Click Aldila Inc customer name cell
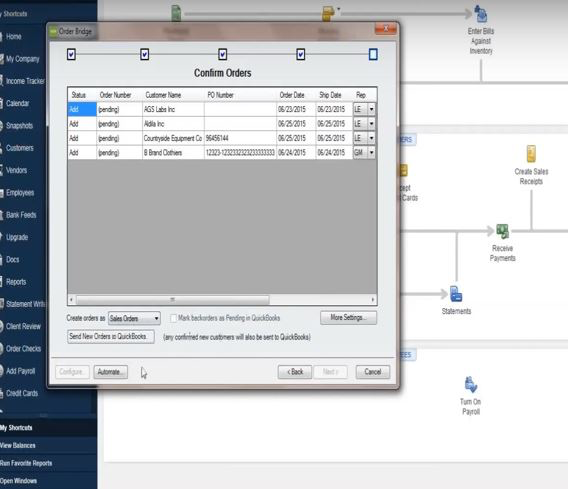The height and width of the screenshot is (489, 568). (x=173, y=124)
